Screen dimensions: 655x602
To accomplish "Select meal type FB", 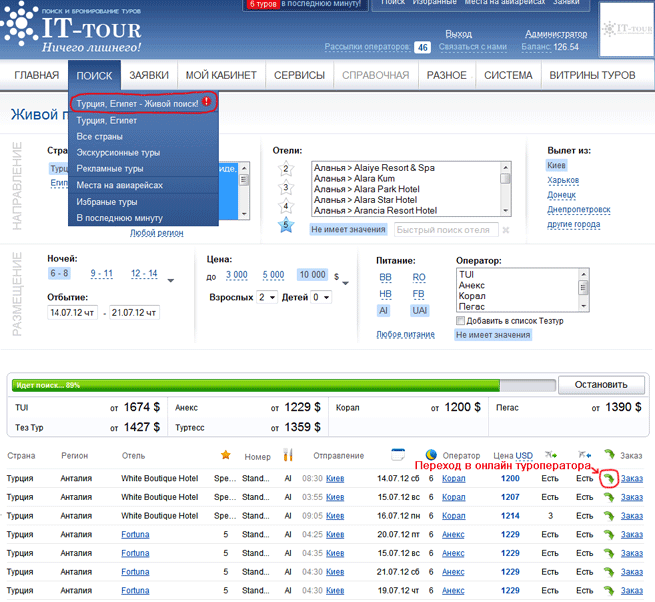I will (419, 294).
